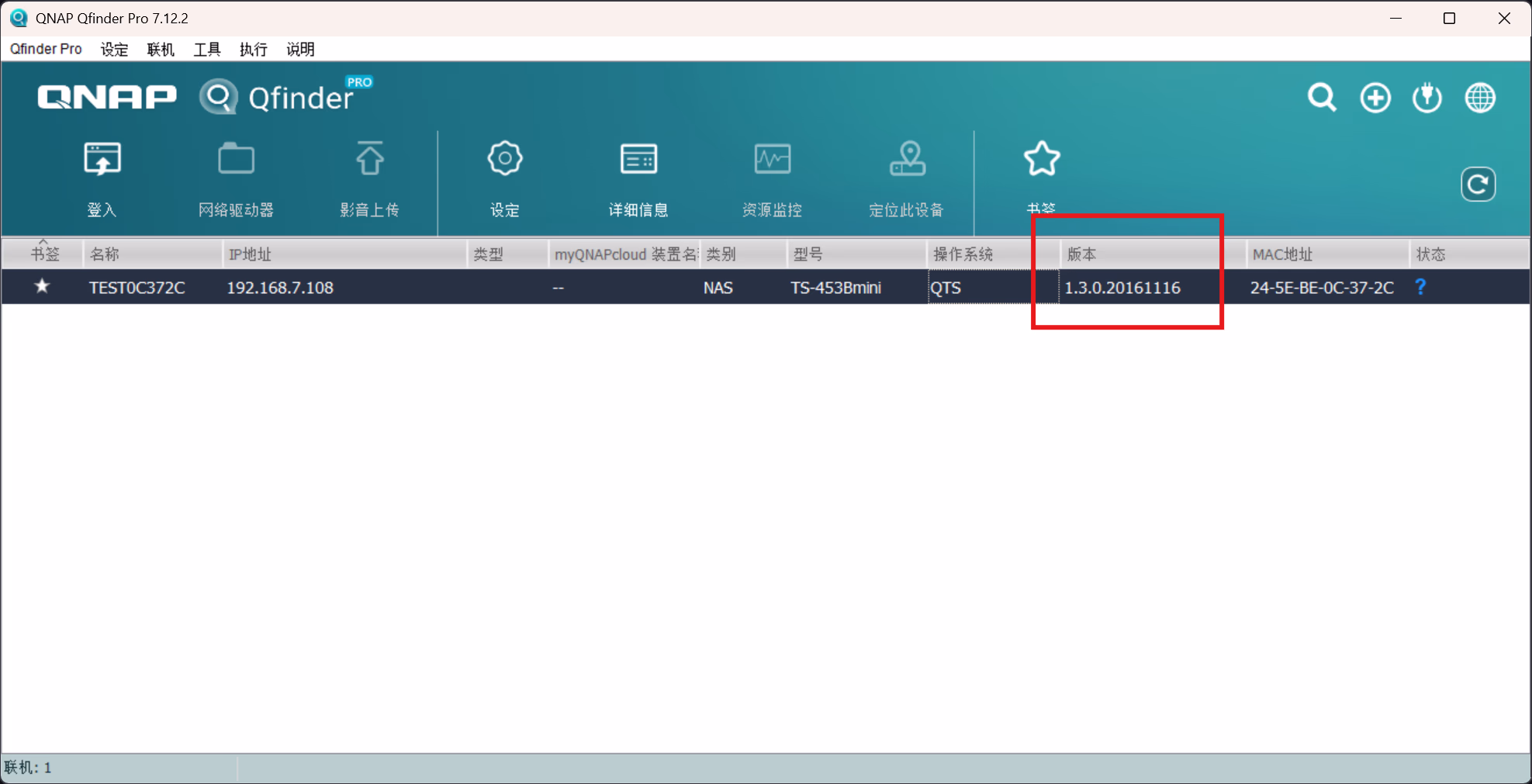
Task: Sort by the 类型 column header
Action: click(x=508, y=254)
